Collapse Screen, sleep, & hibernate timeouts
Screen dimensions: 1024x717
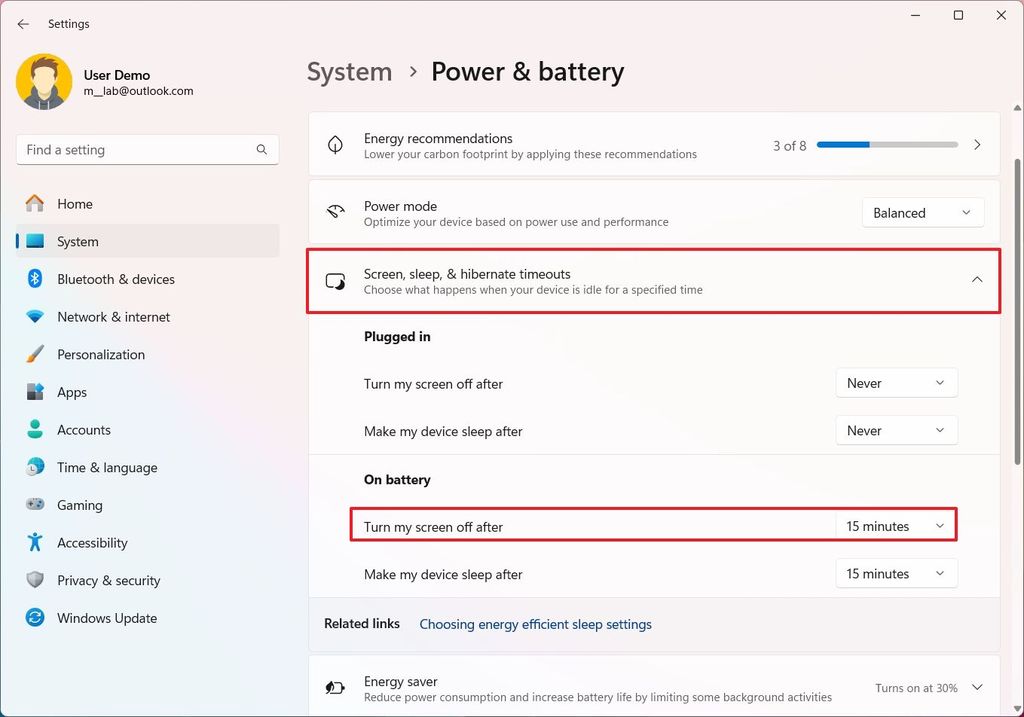coord(976,280)
